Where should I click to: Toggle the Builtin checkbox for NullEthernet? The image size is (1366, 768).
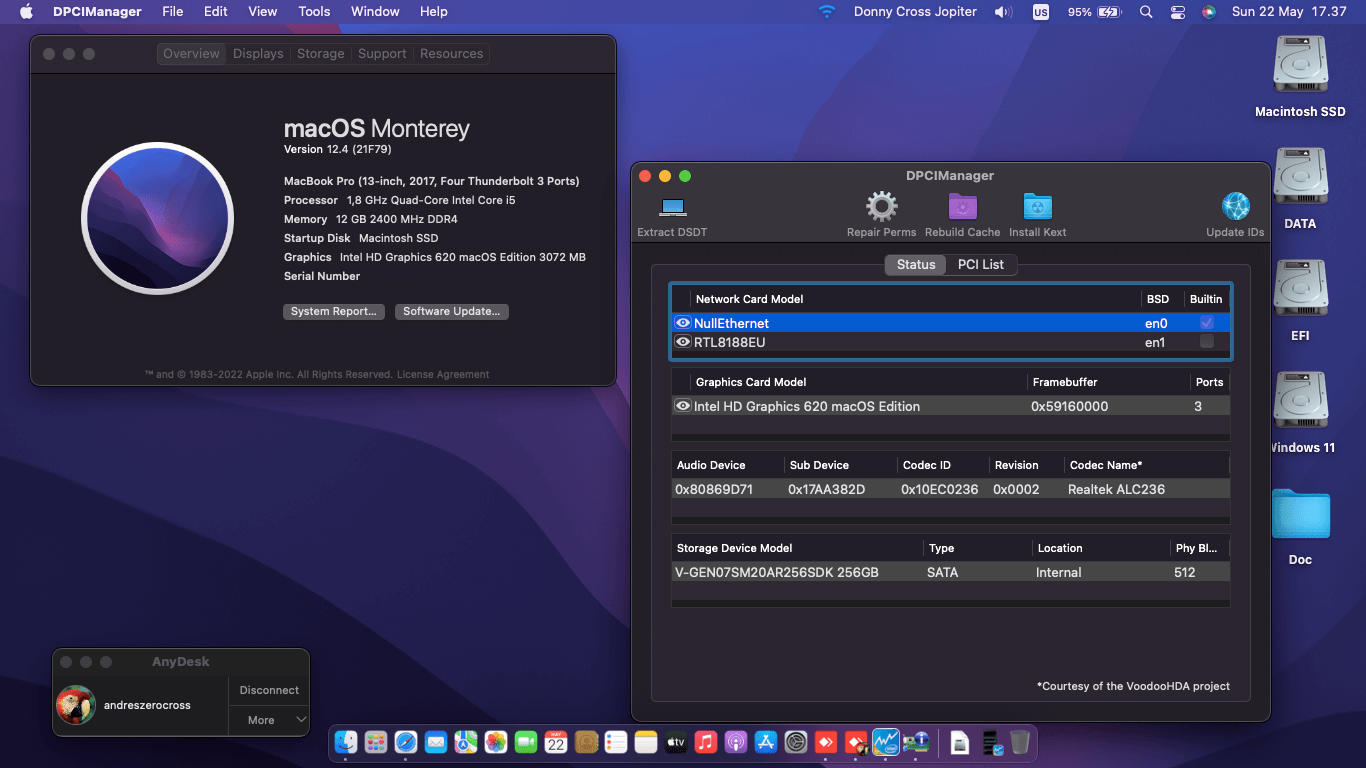coord(1207,323)
